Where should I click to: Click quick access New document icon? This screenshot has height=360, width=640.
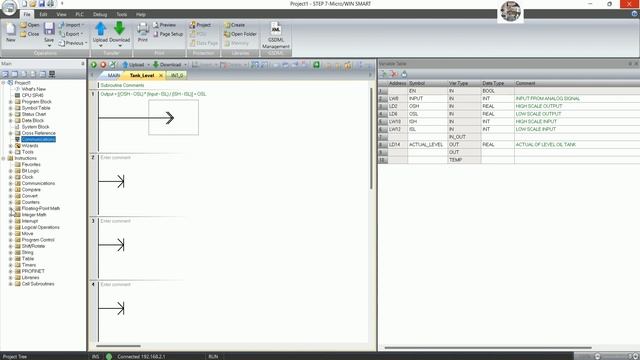pos(24,4)
